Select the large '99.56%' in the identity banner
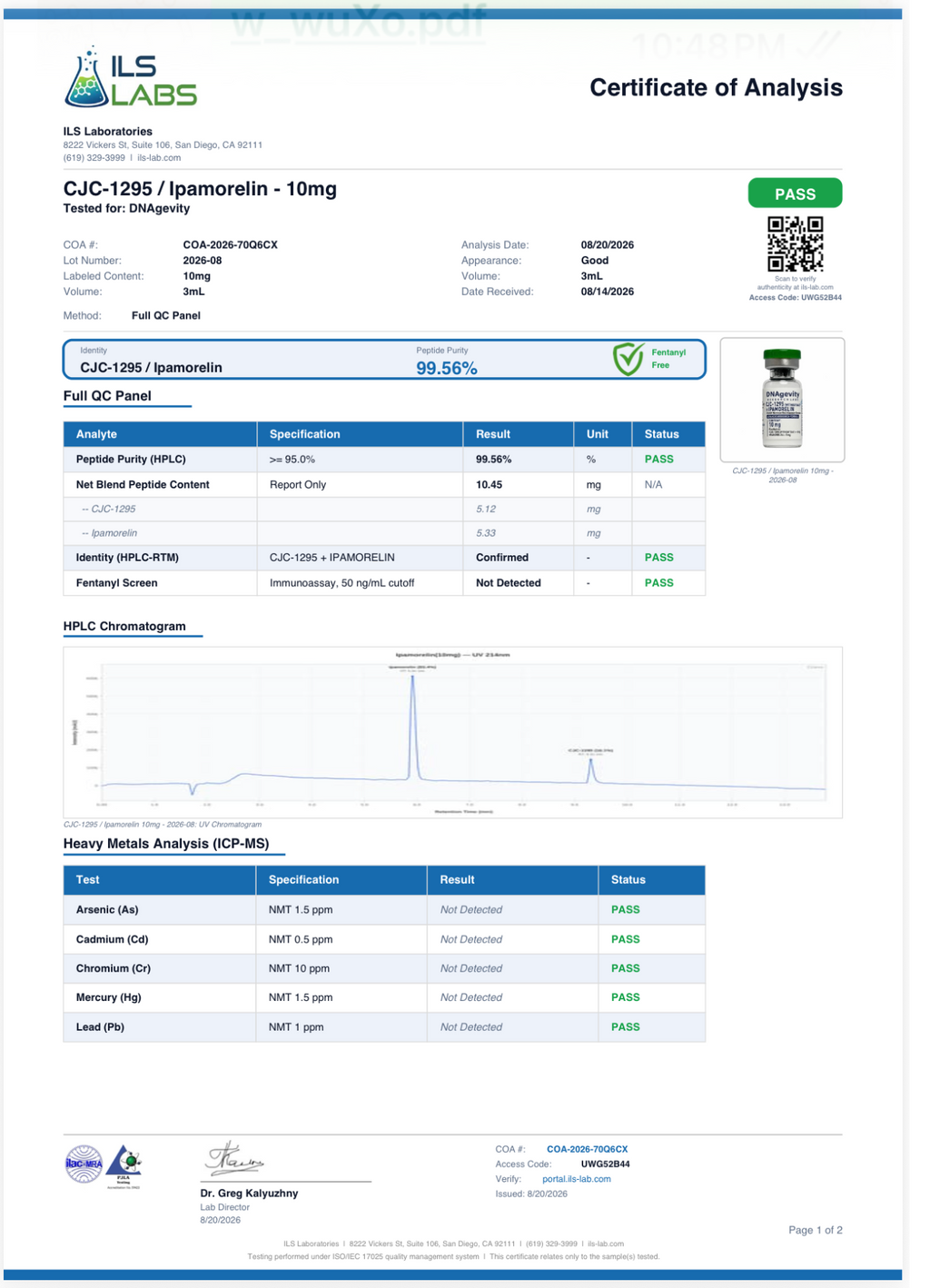930x1288 pixels. coord(447,368)
